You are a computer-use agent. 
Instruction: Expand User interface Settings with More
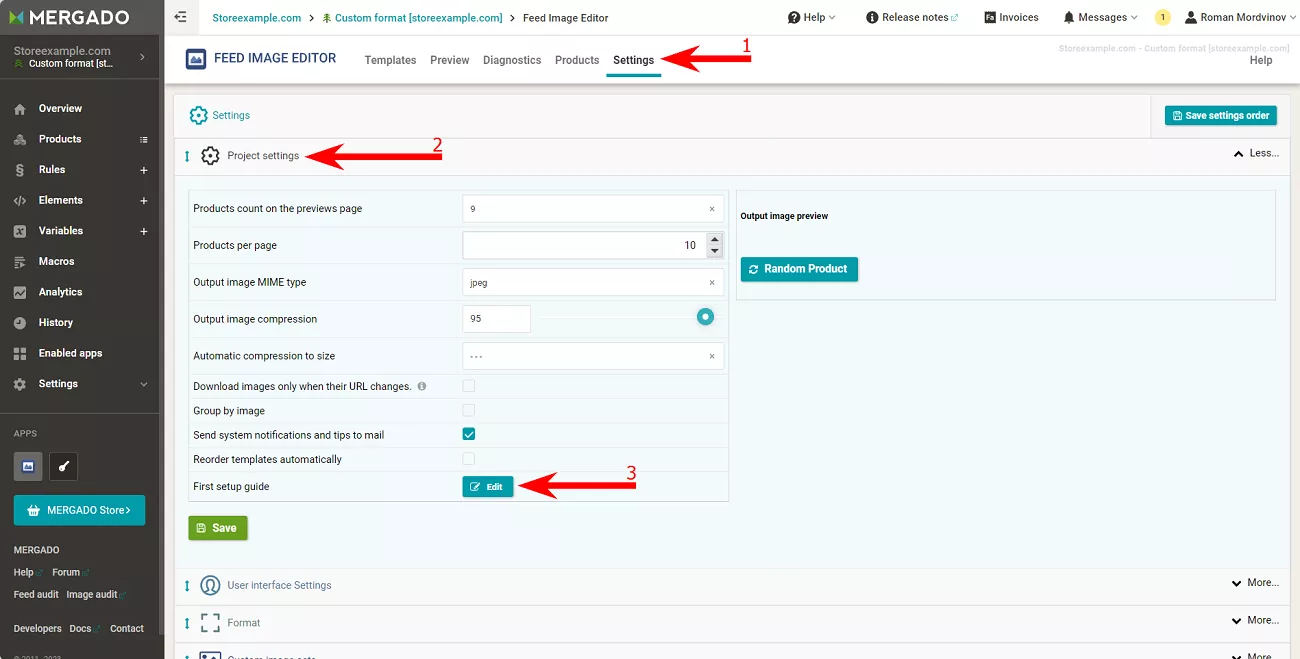coord(1255,583)
